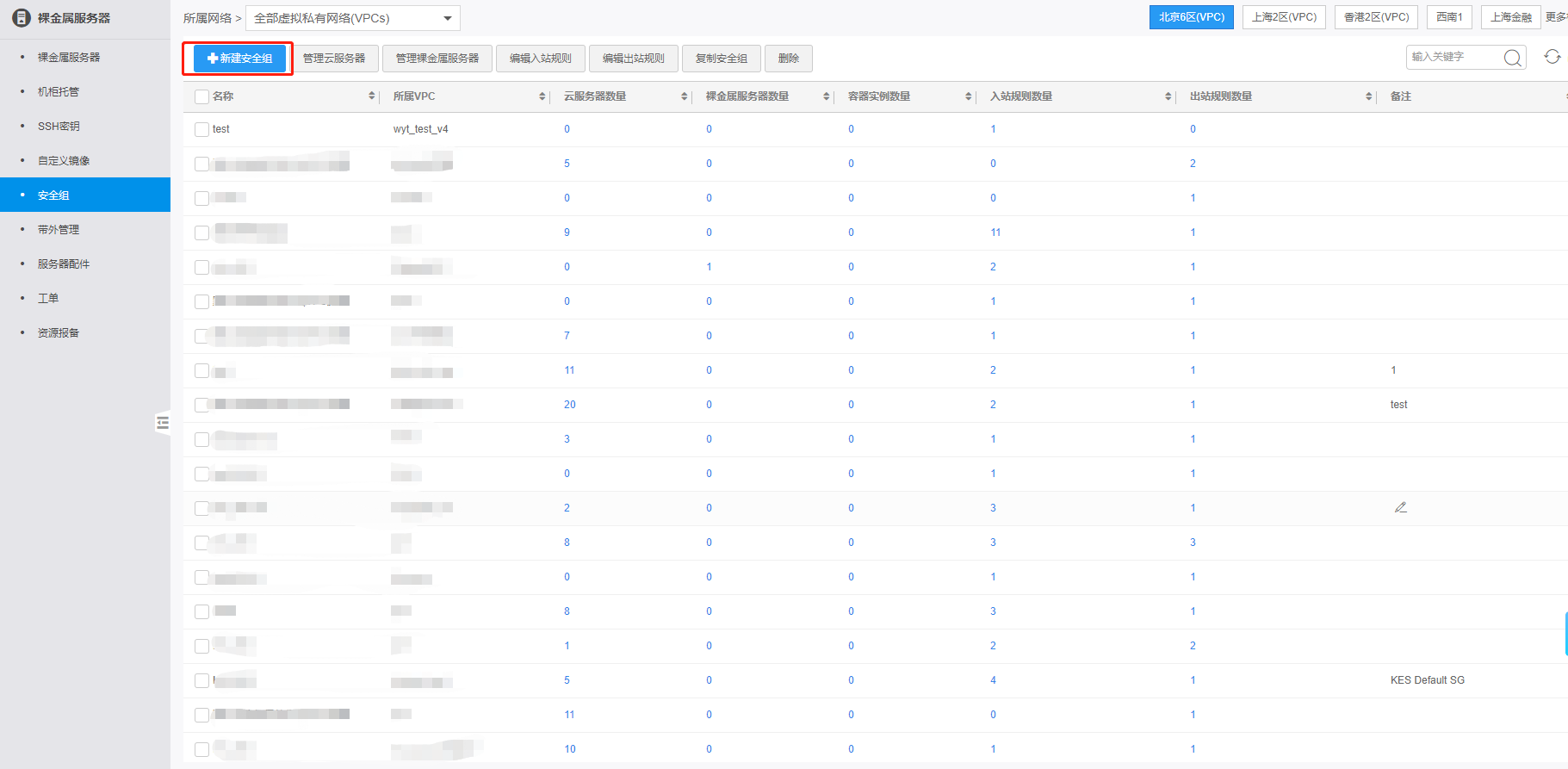Sort by 名称 column arrows
The image size is (1568, 769).
pyautogui.click(x=371, y=96)
